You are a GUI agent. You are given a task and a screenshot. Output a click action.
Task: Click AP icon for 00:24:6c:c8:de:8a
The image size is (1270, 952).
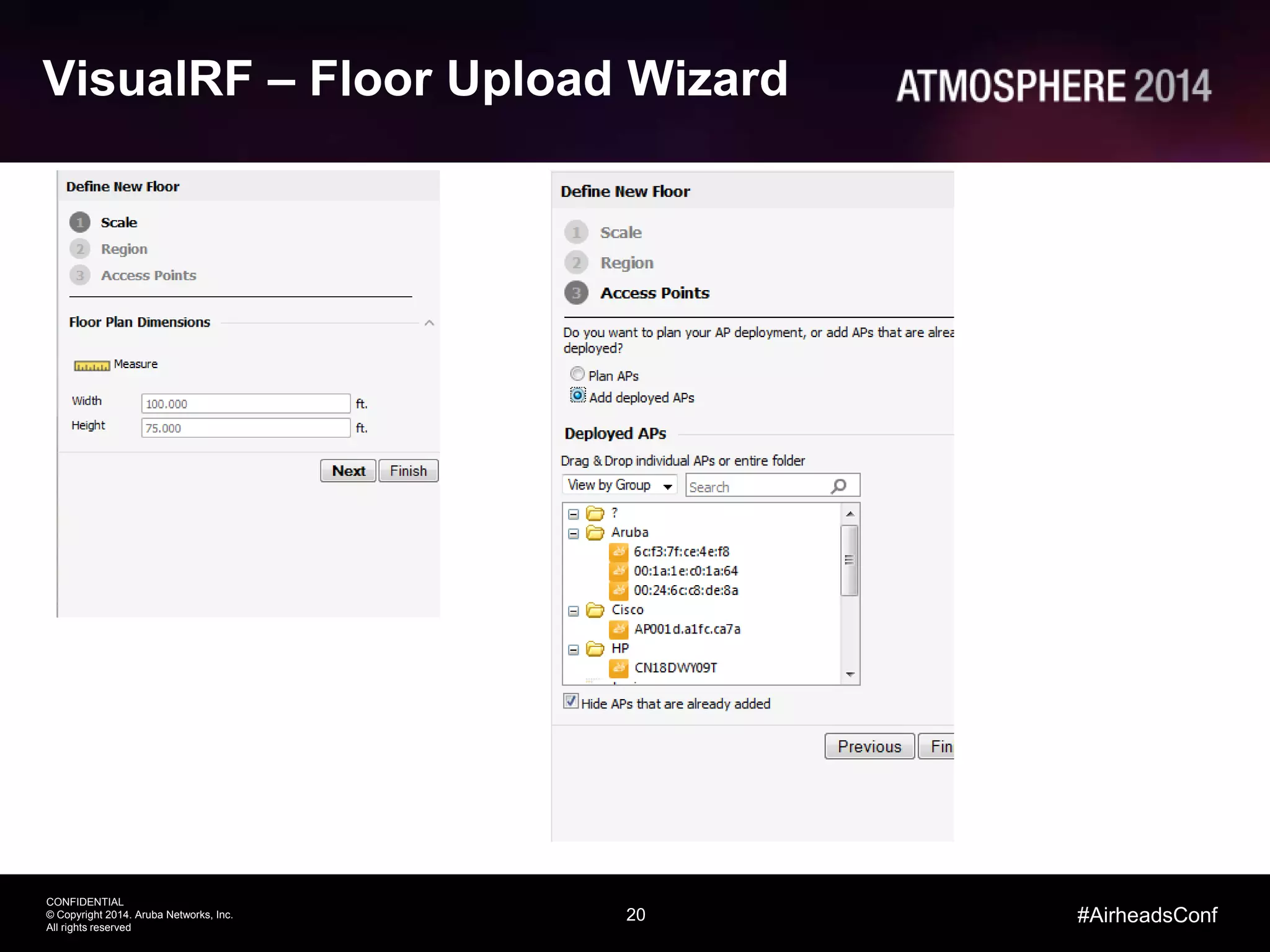point(618,590)
